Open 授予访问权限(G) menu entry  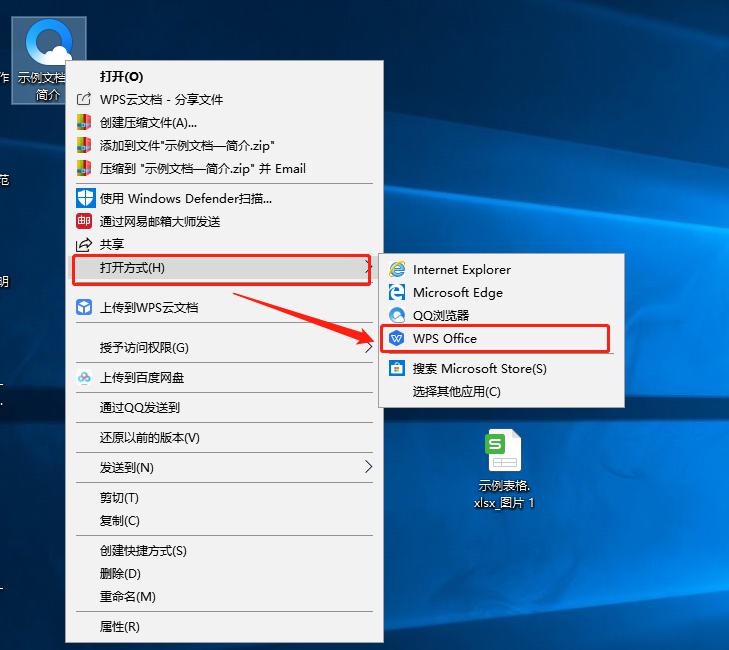pos(225,347)
